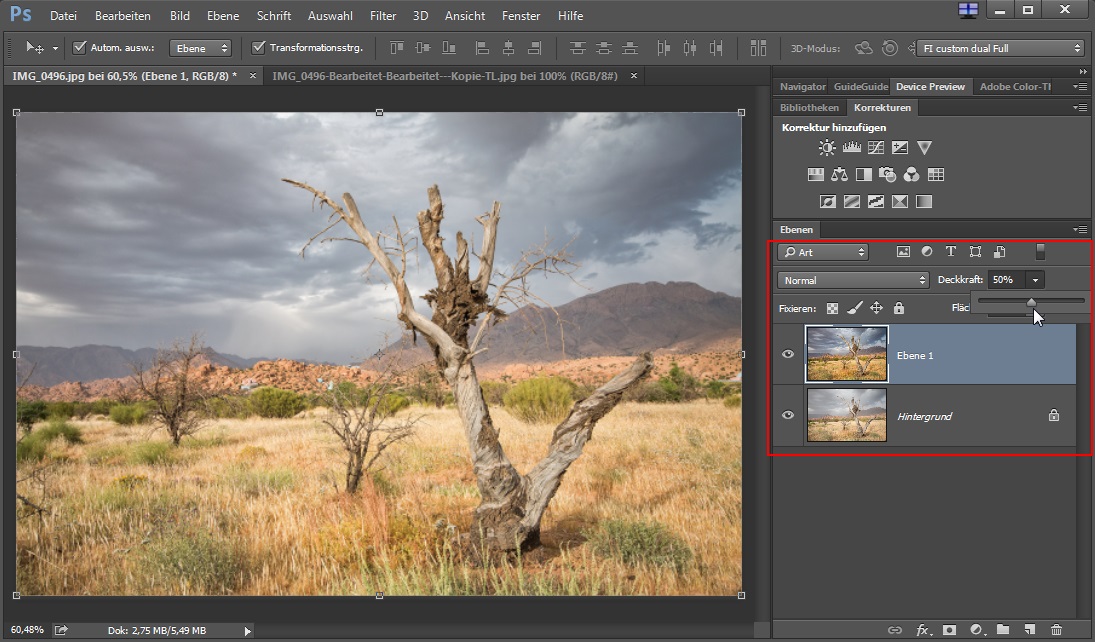Add a Vibrance adjustment (triangle icon)

[925, 147]
